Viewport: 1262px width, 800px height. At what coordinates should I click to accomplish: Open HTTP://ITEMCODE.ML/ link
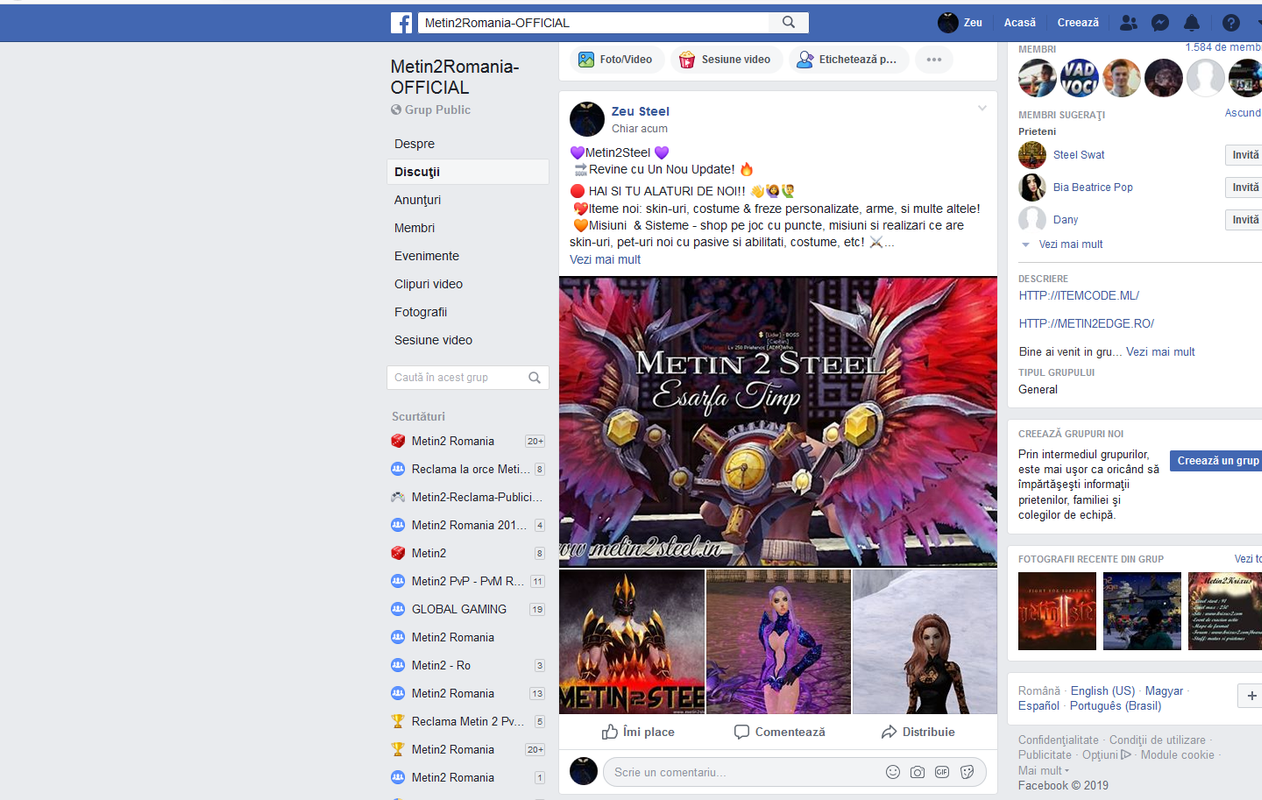pos(1079,296)
